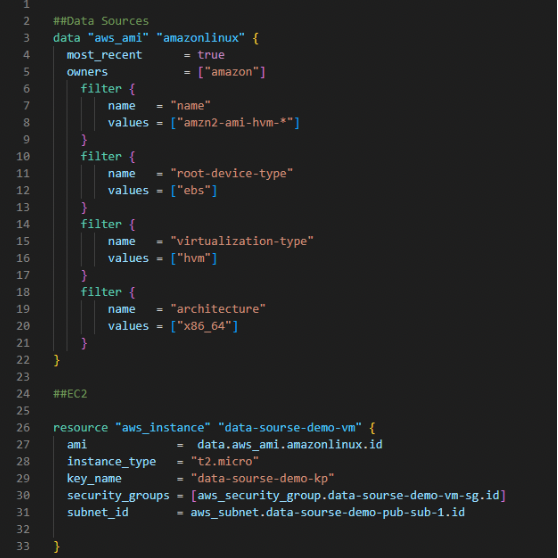
Task: Click the "amazon" owners value
Action: [x=232, y=72]
